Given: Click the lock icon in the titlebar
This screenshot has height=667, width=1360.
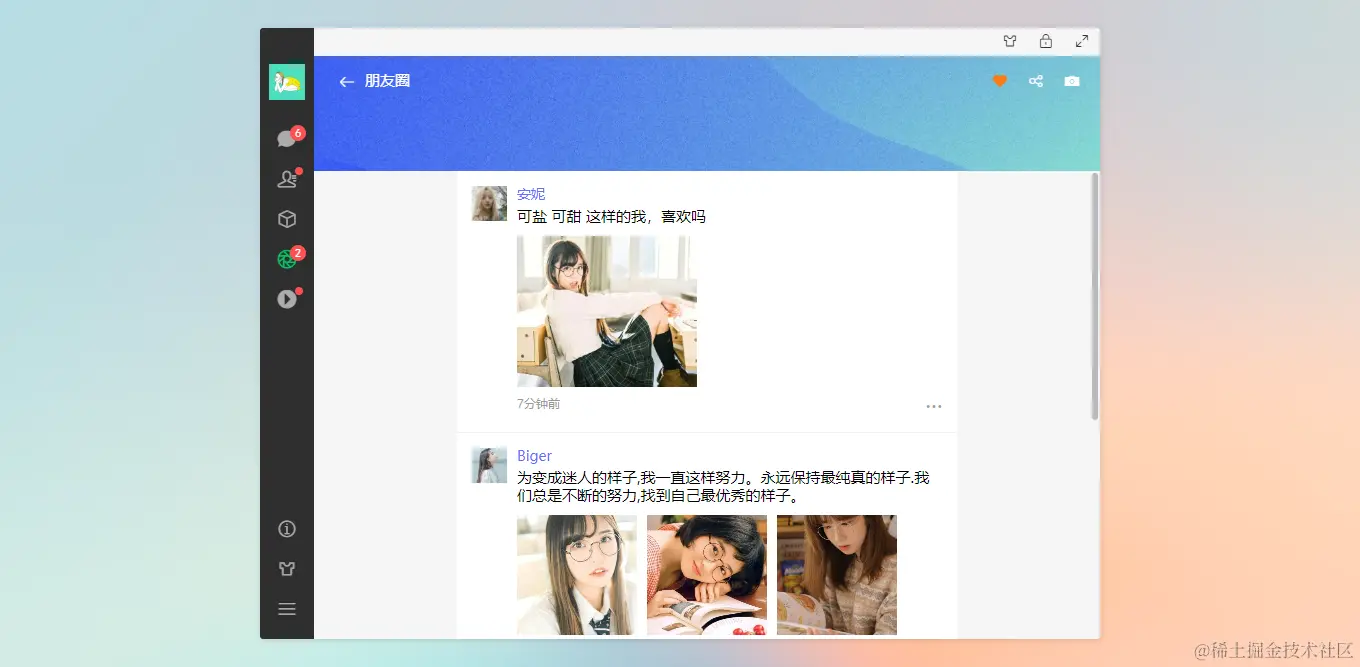Looking at the screenshot, I should (1046, 41).
